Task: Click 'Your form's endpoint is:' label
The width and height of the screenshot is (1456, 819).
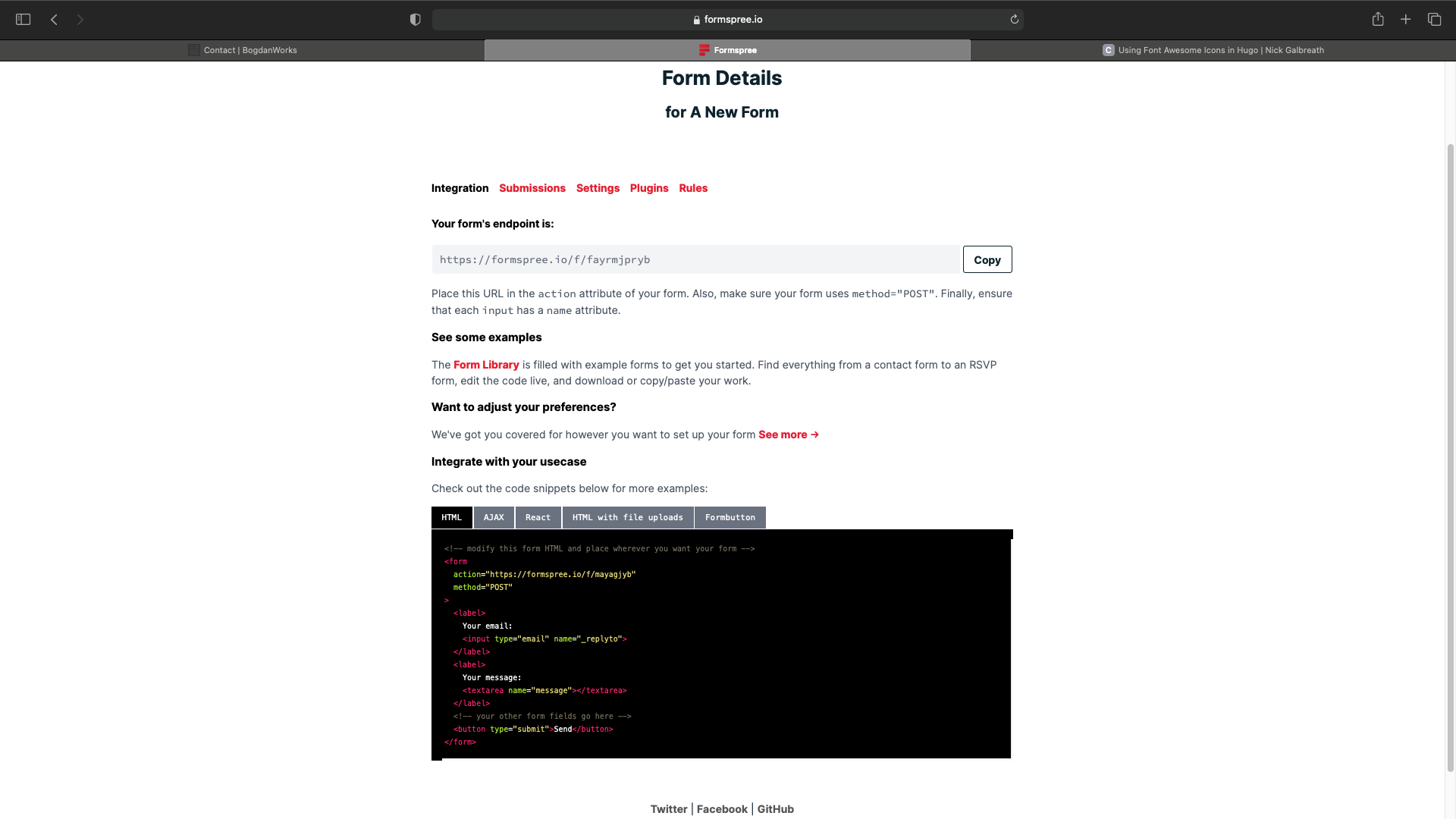Action: coord(493,224)
